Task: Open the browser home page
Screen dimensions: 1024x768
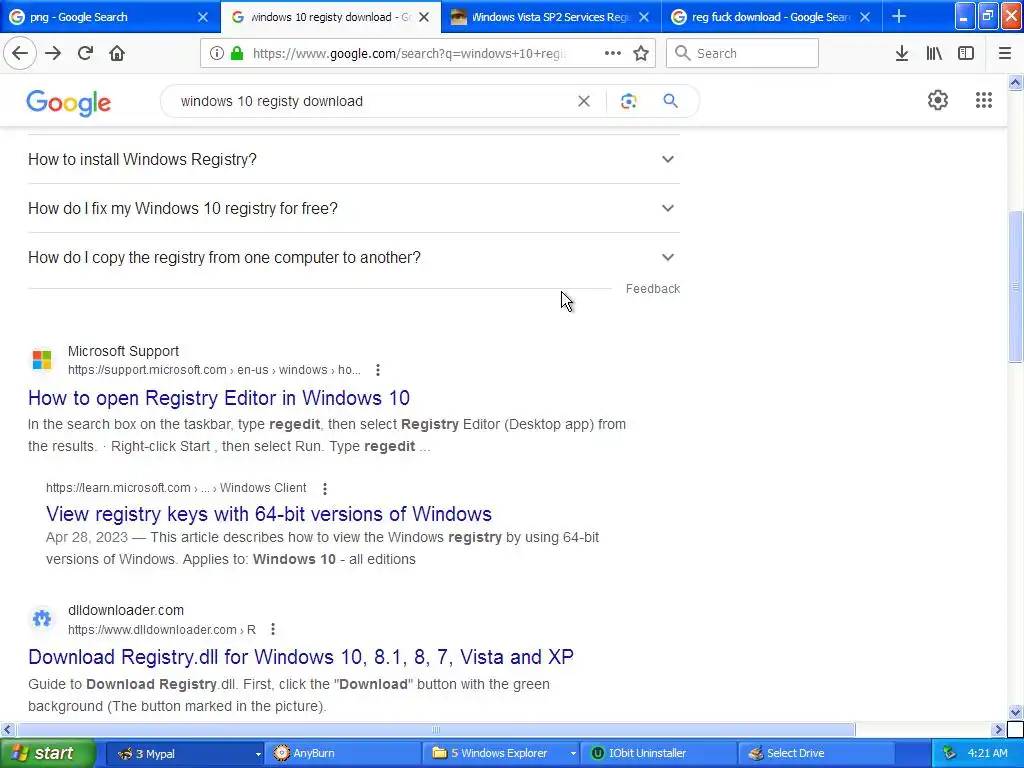Action: click(117, 53)
